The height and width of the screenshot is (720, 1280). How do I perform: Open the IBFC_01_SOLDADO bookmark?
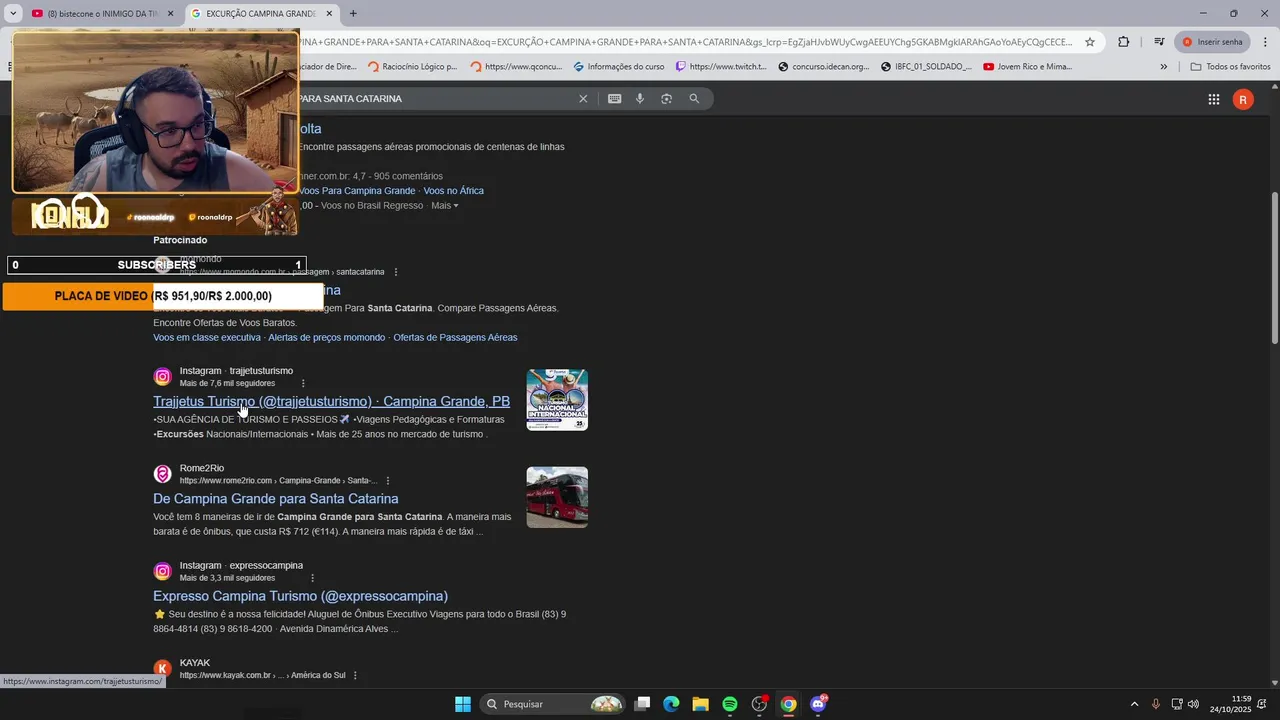(926, 67)
